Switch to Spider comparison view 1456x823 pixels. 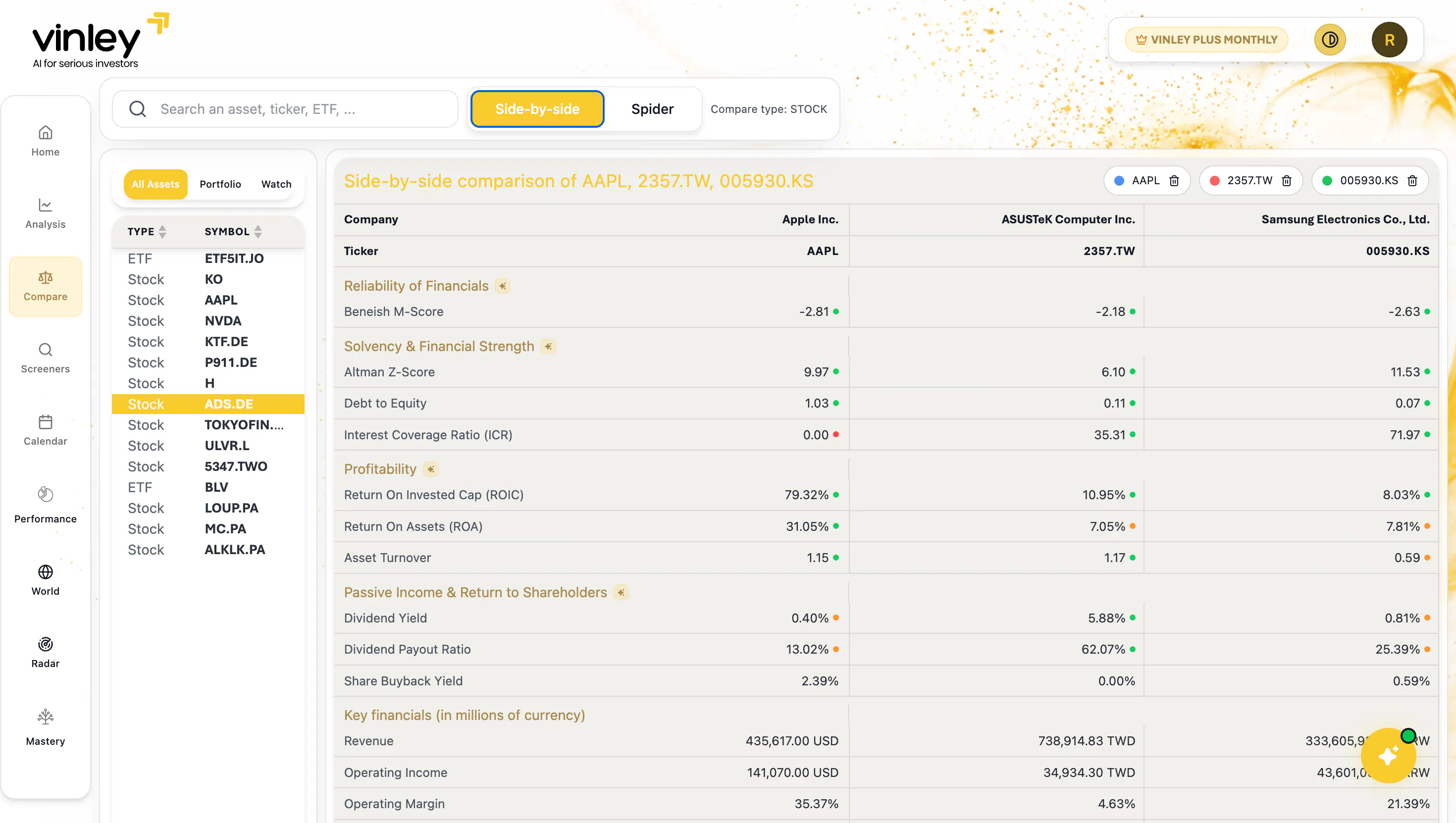[652, 109]
